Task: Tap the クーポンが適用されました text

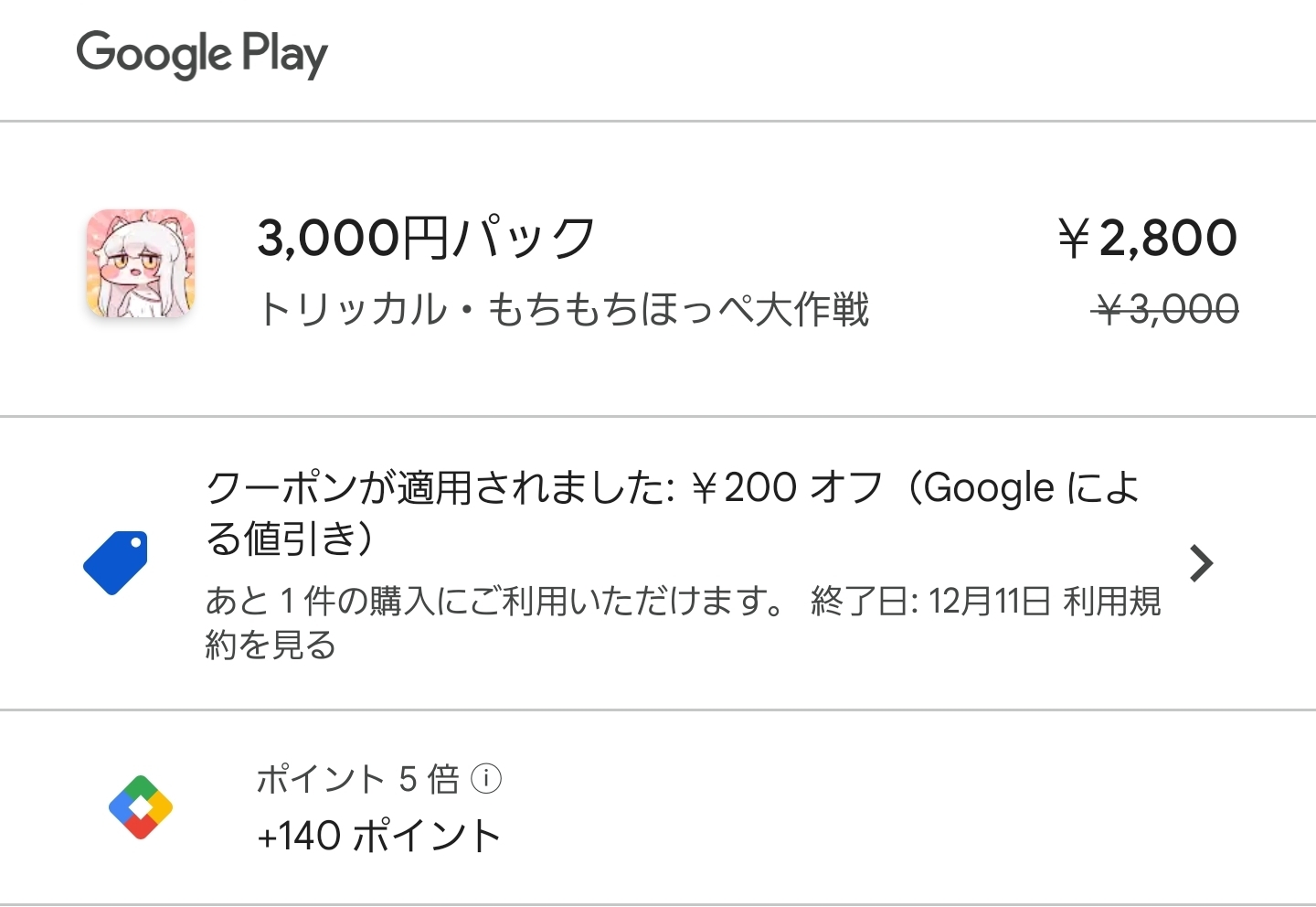Action: [440, 487]
